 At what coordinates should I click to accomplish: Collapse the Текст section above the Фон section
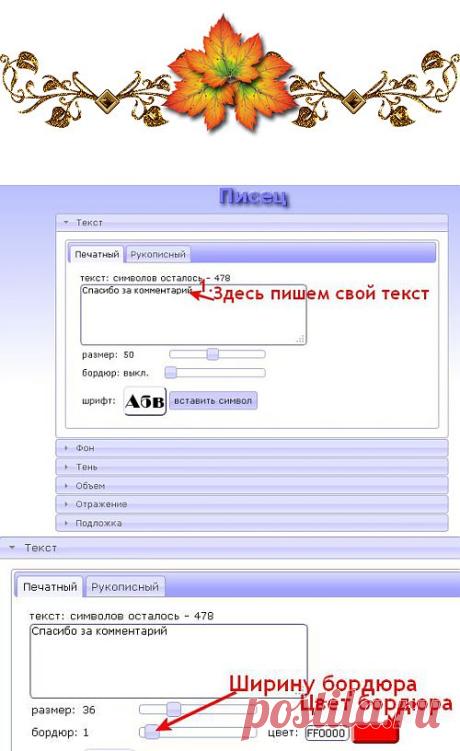tap(252, 222)
